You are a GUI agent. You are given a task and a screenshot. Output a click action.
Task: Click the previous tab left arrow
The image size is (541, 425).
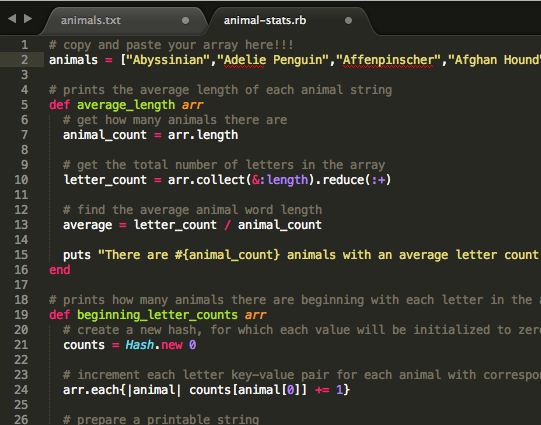12,19
